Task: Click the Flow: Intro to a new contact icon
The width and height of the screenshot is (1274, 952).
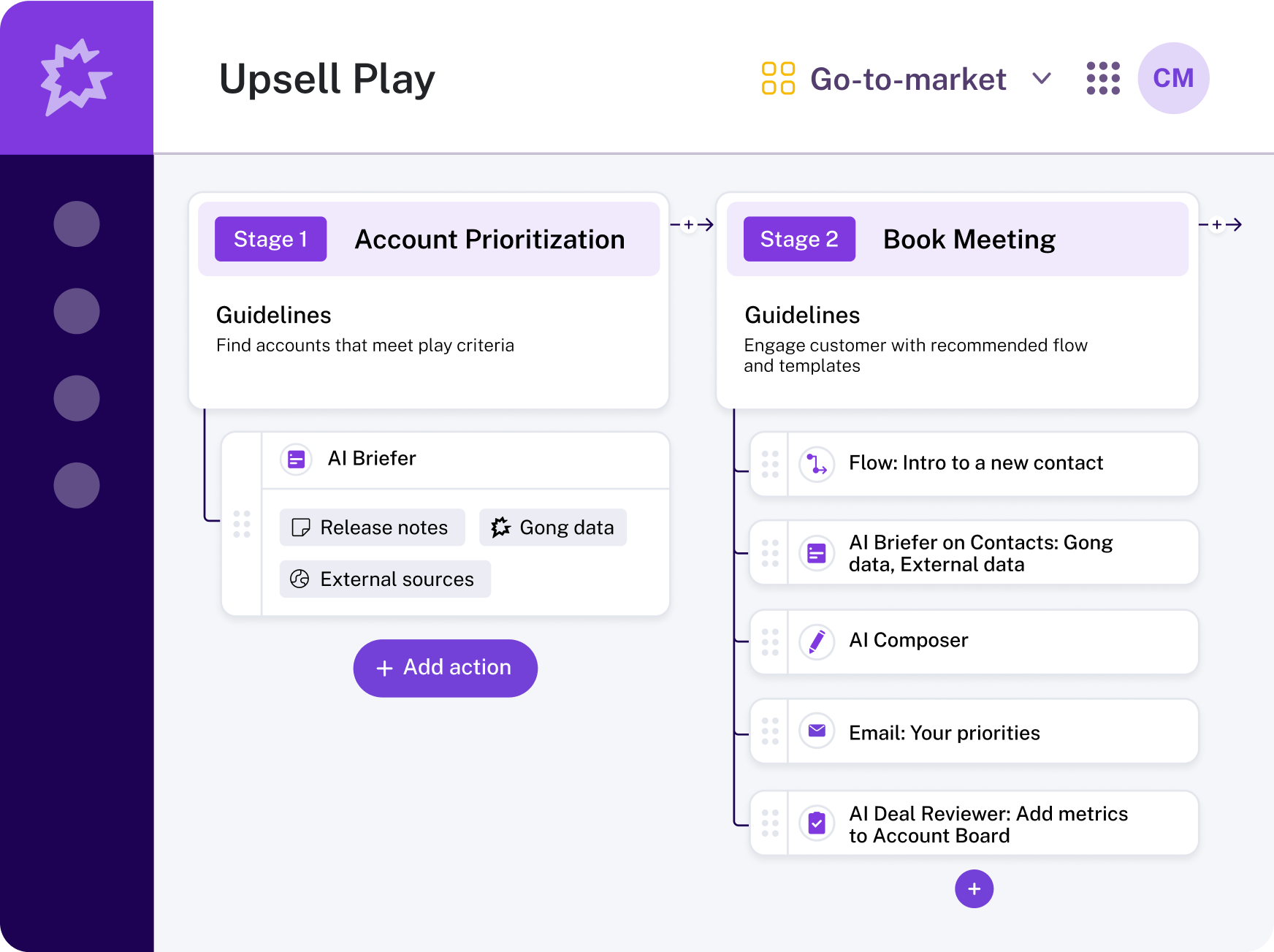Action: click(x=817, y=464)
